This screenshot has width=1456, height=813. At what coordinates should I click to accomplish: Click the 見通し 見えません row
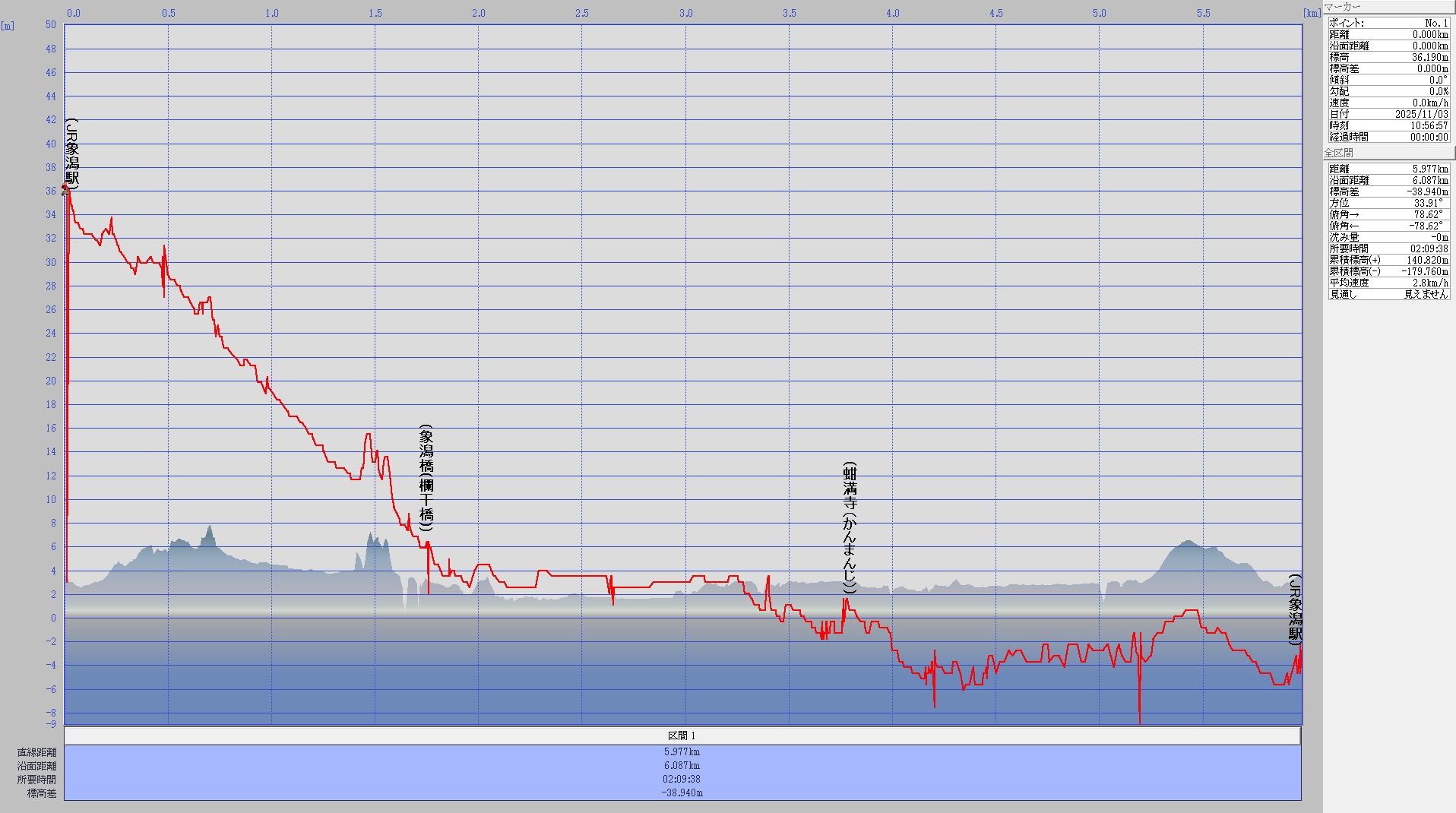pyautogui.click(x=1388, y=294)
